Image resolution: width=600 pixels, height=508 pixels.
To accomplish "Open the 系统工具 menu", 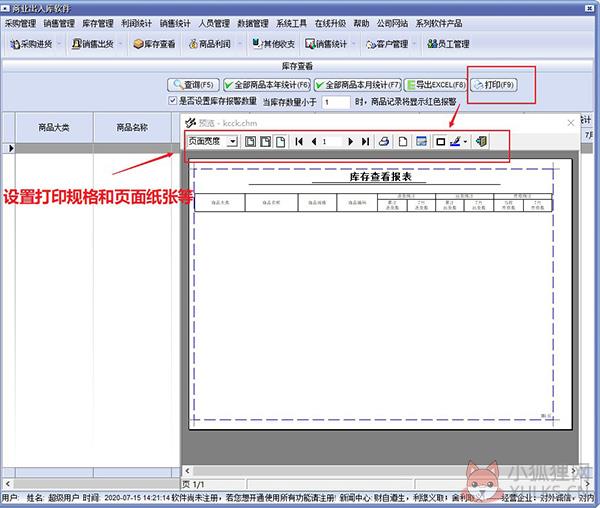I will [x=291, y=23].
